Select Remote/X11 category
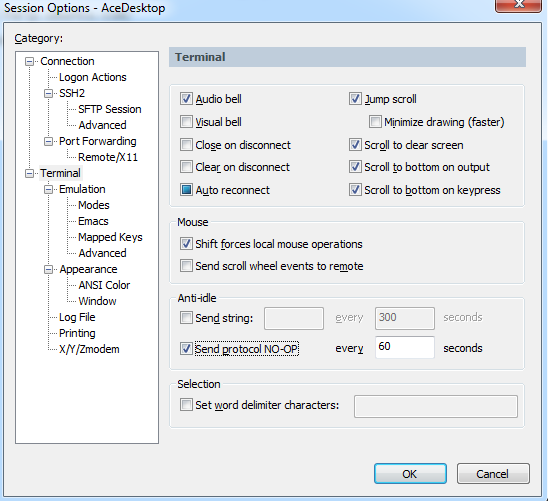The height and width of the screenshot is (501, 548). coord(108,157)
